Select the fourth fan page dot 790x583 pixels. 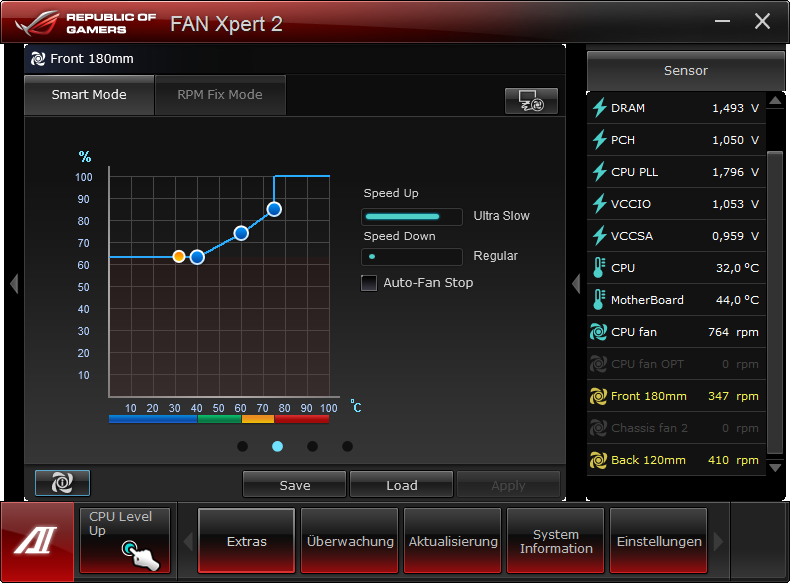(x=347, y=446)
